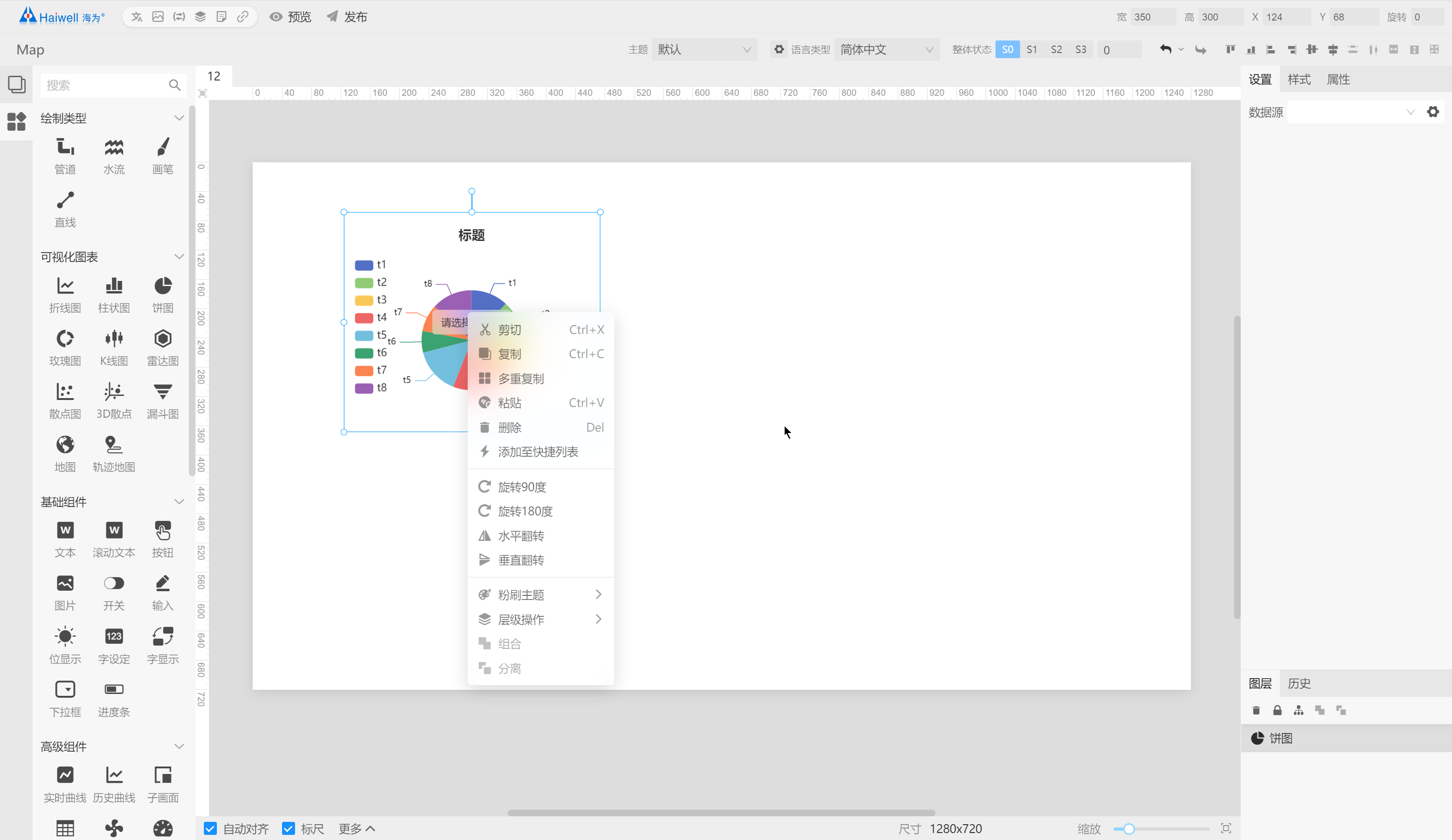Click the 预览 preview button
This screenshot has height=840, width=1452.
click(x=290, y=17)
